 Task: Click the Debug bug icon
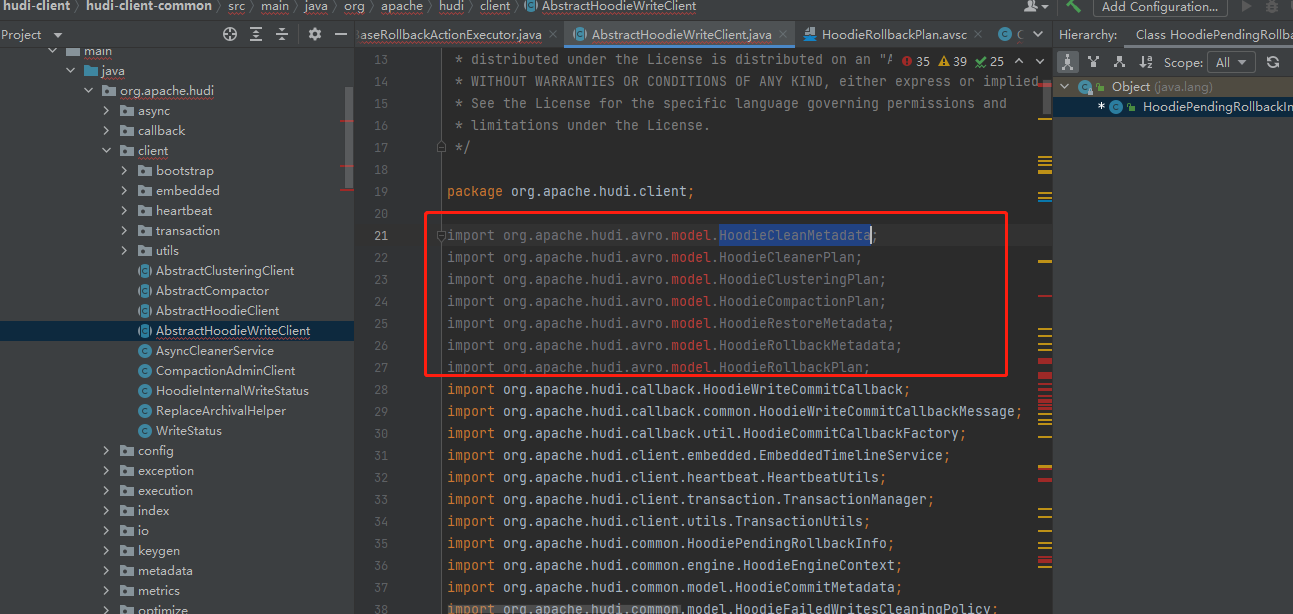[x=1274, y=6]
